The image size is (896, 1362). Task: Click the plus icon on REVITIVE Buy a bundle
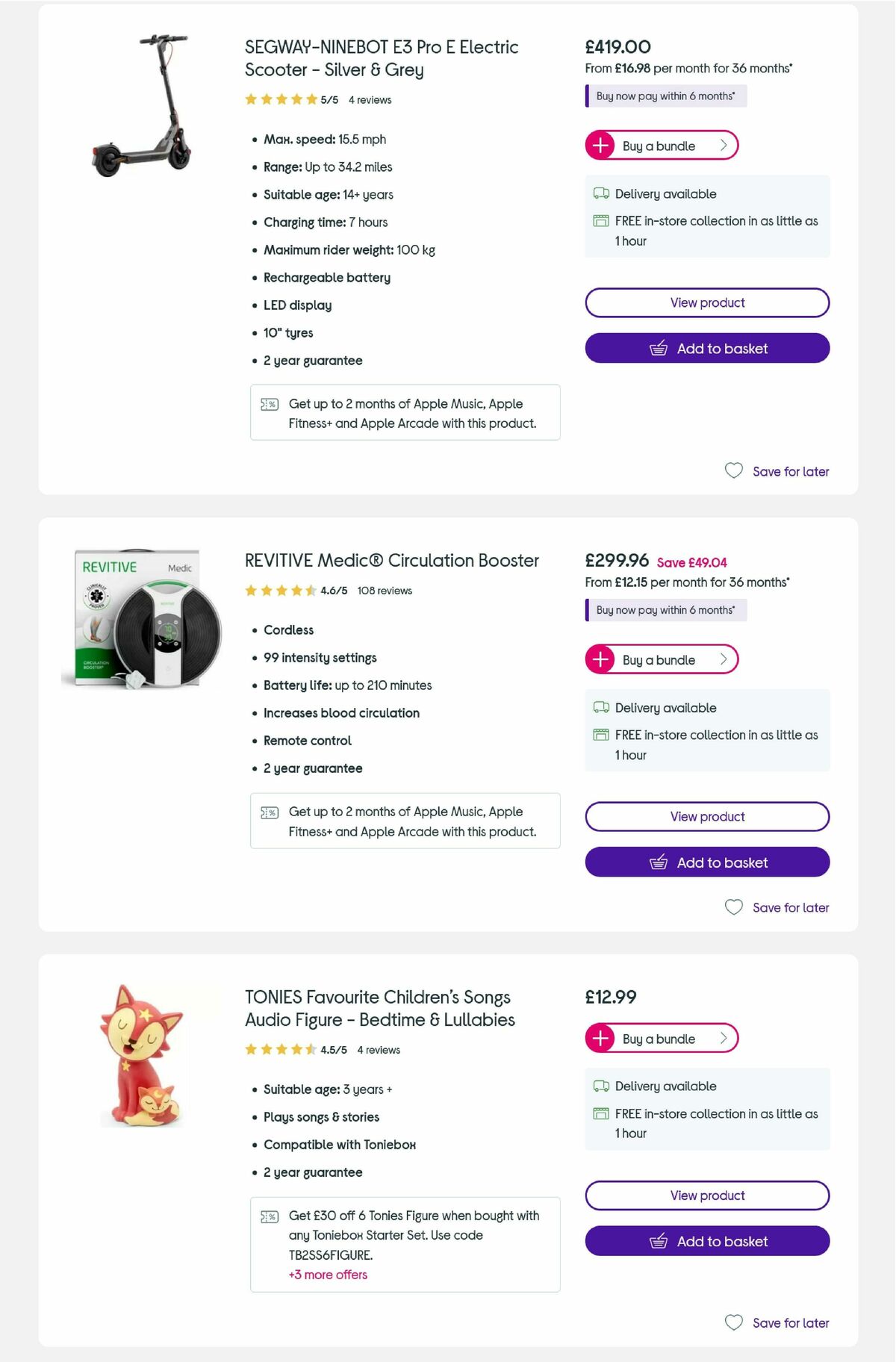[600, 659]
